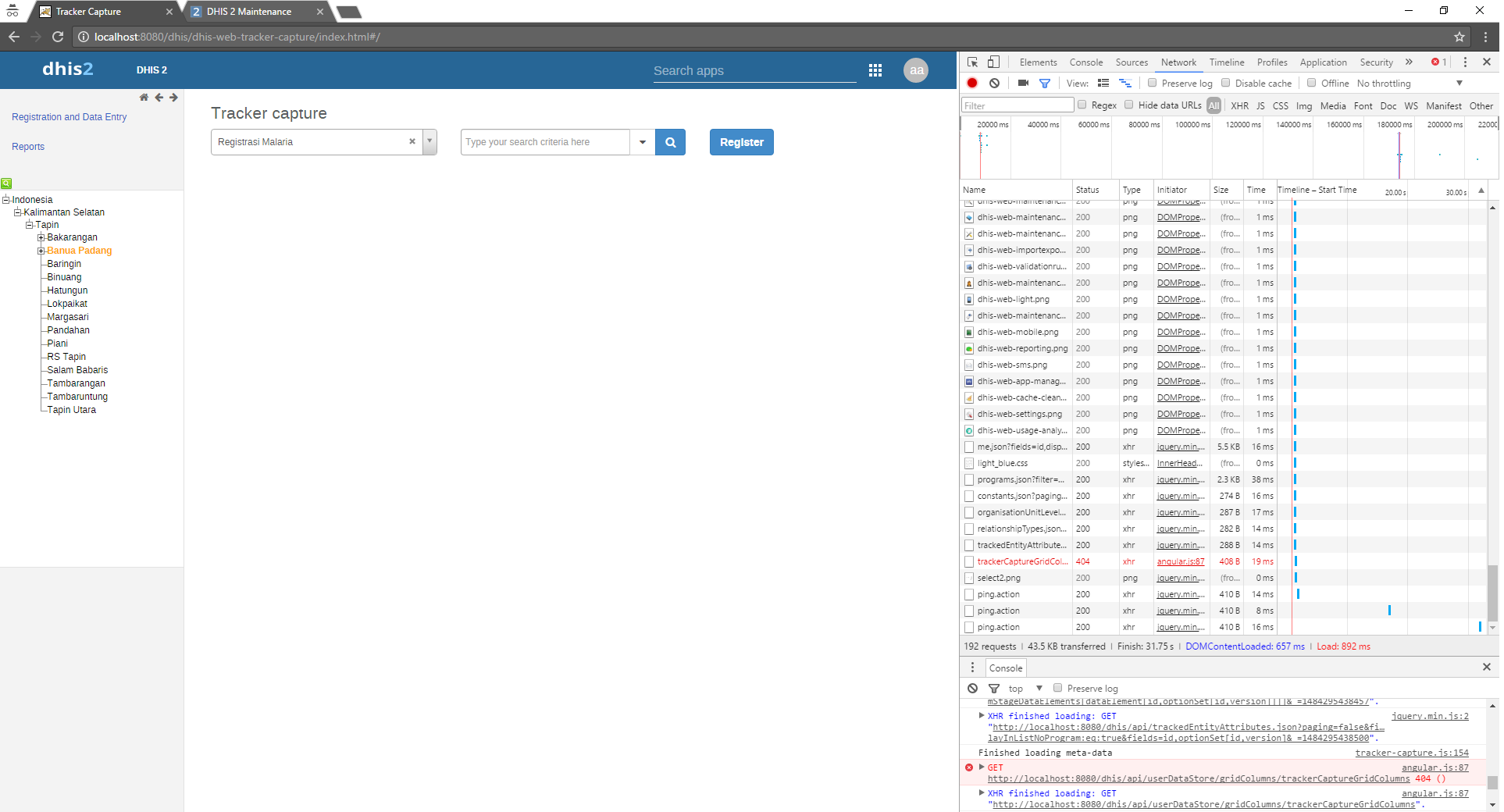
Task: Open the search criteria dropdown arrow
Action: (643, 142)
